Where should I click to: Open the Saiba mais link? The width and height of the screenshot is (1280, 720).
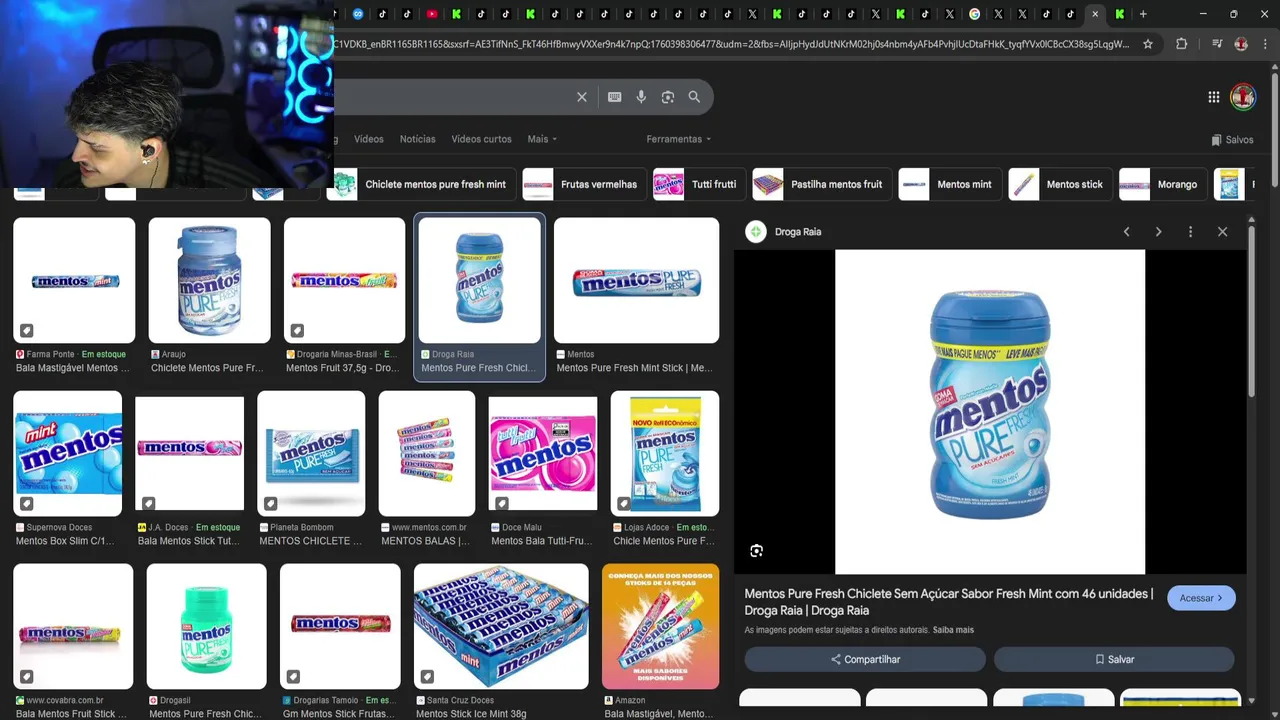pos(953,630)
